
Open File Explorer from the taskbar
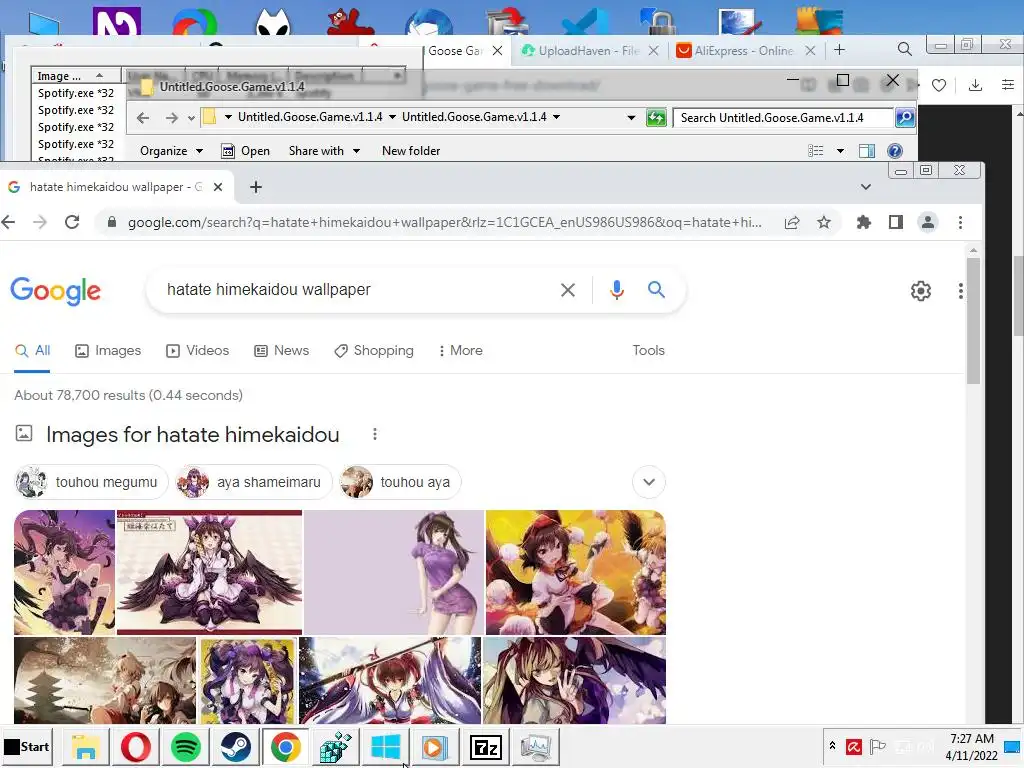[86, 746]
